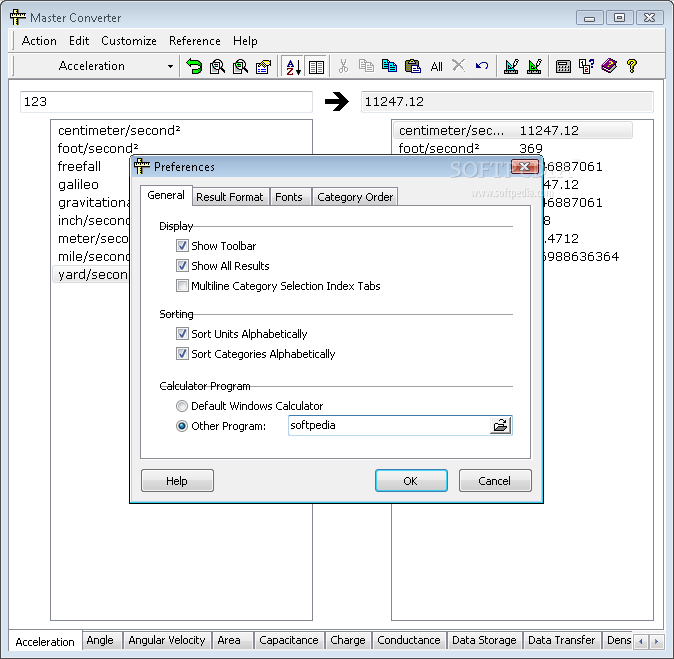Open the Edit menu

(x=79, y=41)
